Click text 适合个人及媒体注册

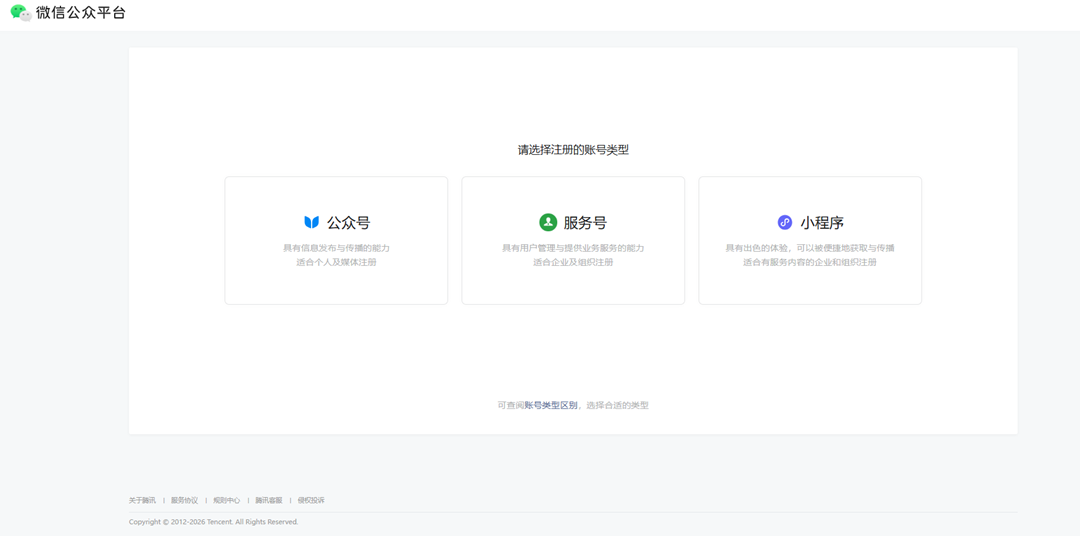(336, 262)
